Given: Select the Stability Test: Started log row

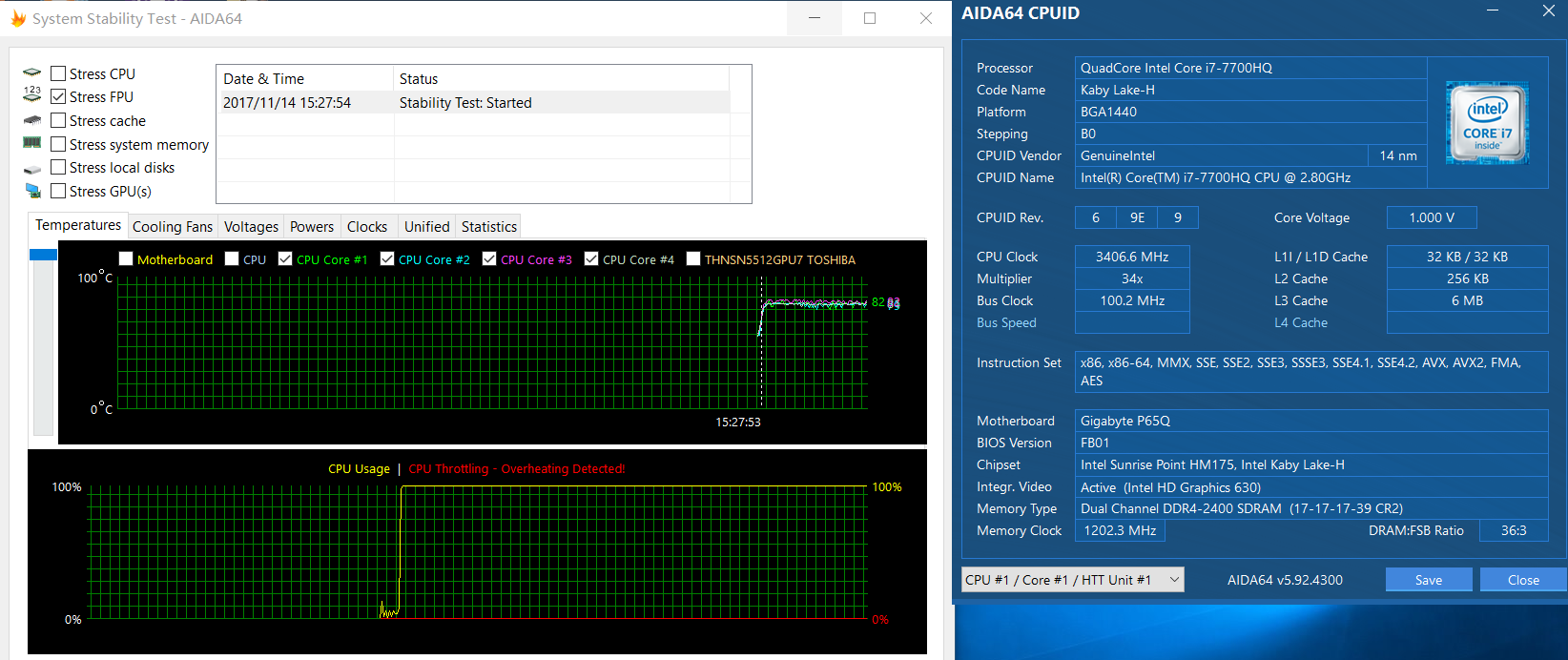Looking at the screenshot, I should (x=465, y=103).
